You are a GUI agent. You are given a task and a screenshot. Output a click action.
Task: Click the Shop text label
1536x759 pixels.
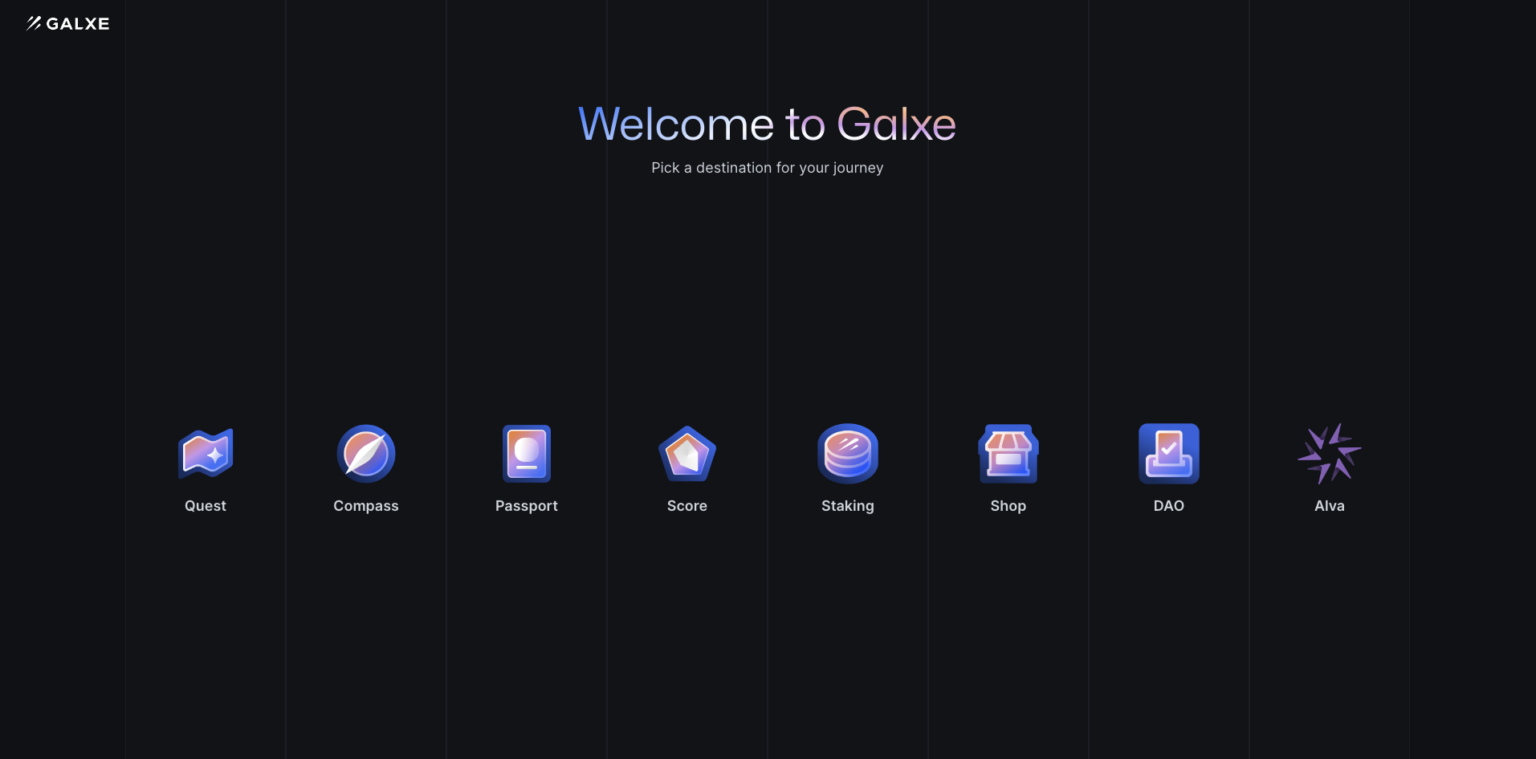click(x=1008, y=505)
